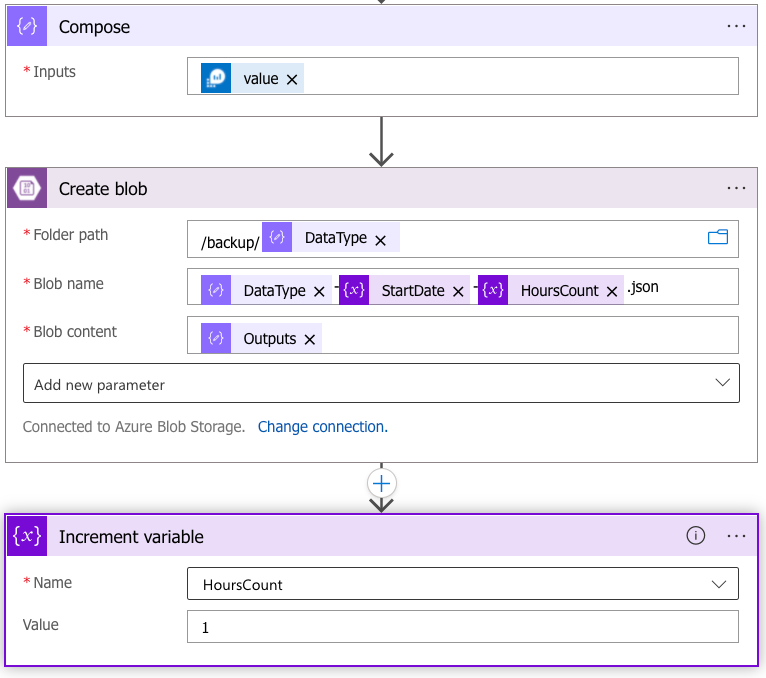Click the Increment variable action icon

27,537
